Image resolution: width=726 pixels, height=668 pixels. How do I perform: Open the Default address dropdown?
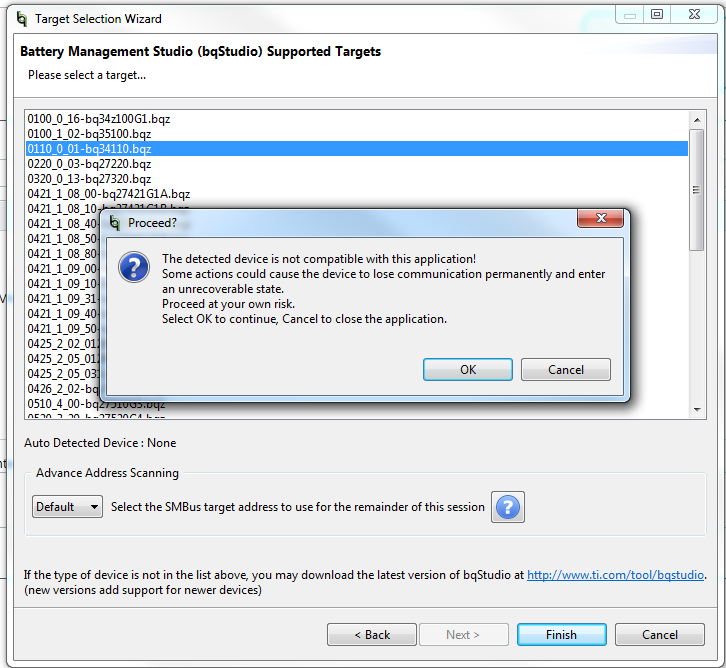click(67, 507)
